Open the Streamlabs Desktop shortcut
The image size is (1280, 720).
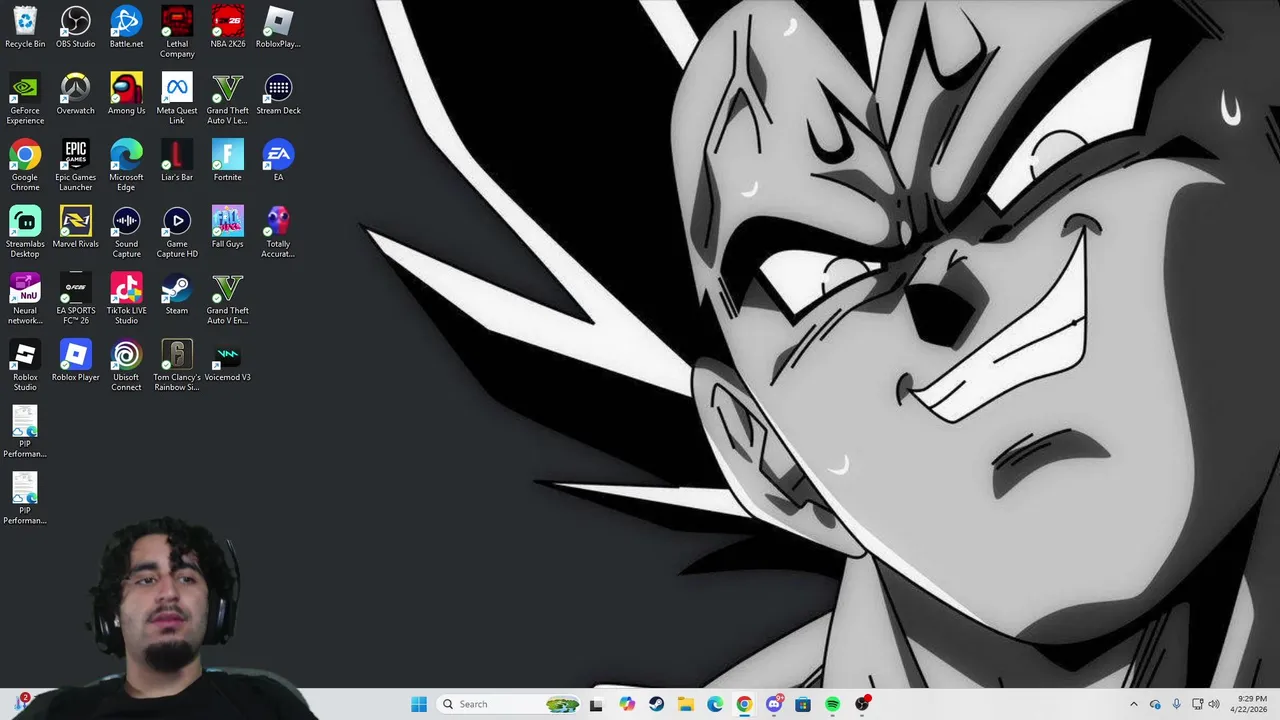[25, 232]
